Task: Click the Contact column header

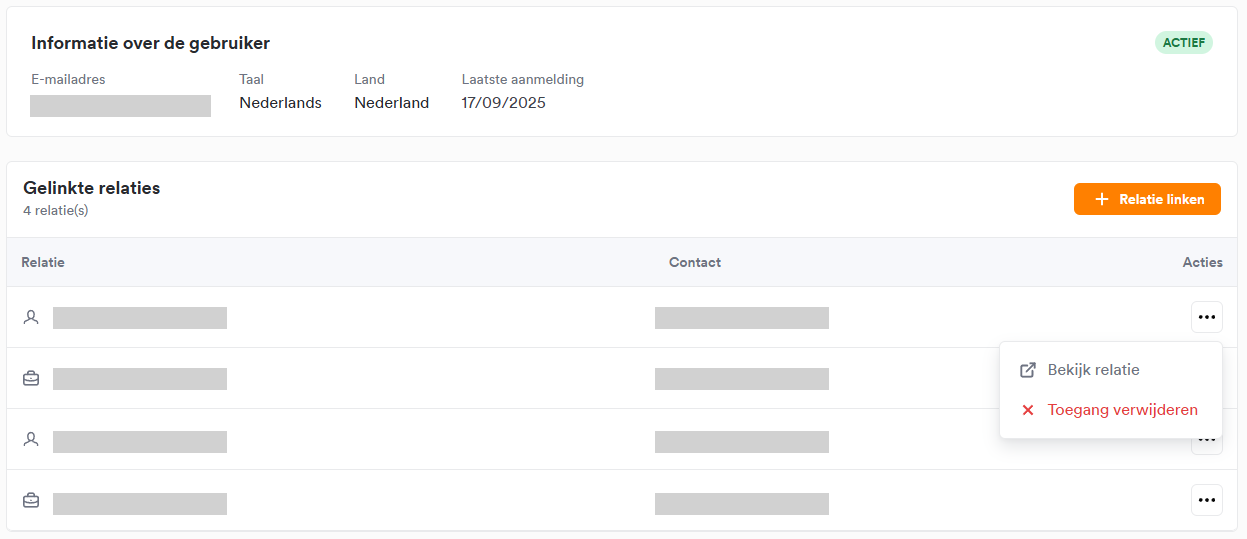Action: click(695, 262)
